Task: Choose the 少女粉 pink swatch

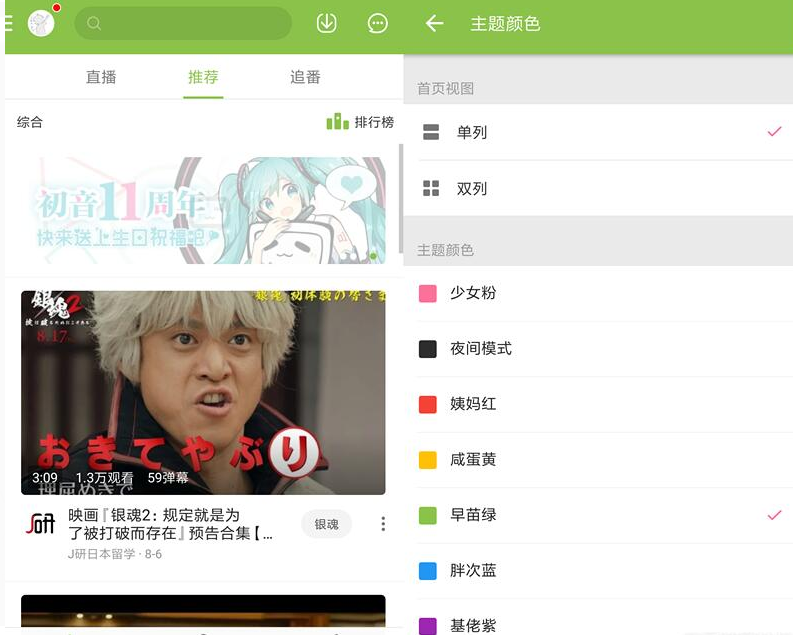Action: click(428, 293)
